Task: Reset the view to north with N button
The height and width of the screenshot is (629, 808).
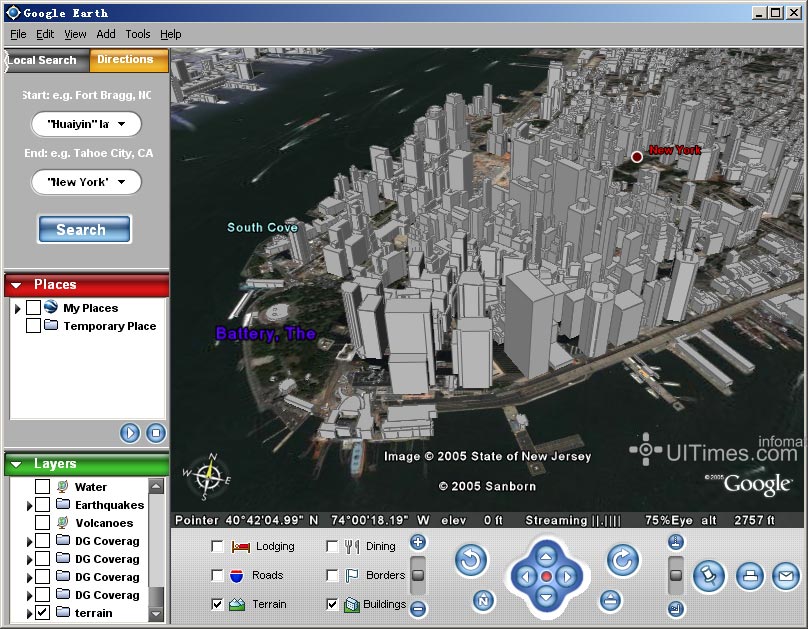Action: 483,600
